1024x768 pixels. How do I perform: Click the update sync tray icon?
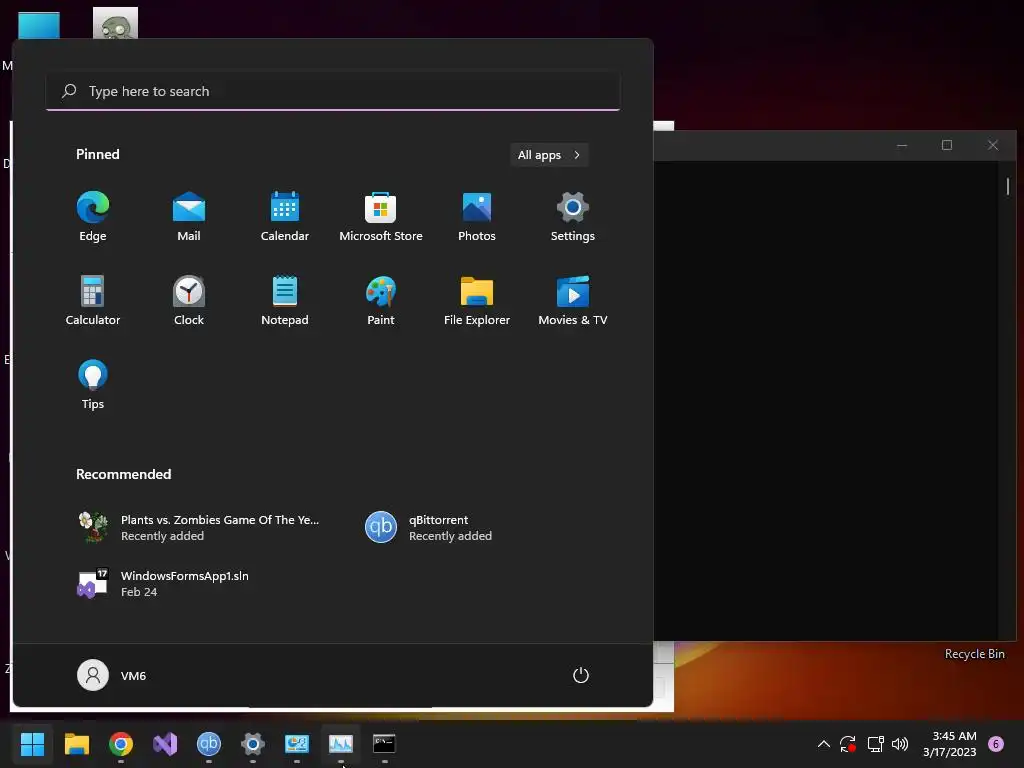848,744
